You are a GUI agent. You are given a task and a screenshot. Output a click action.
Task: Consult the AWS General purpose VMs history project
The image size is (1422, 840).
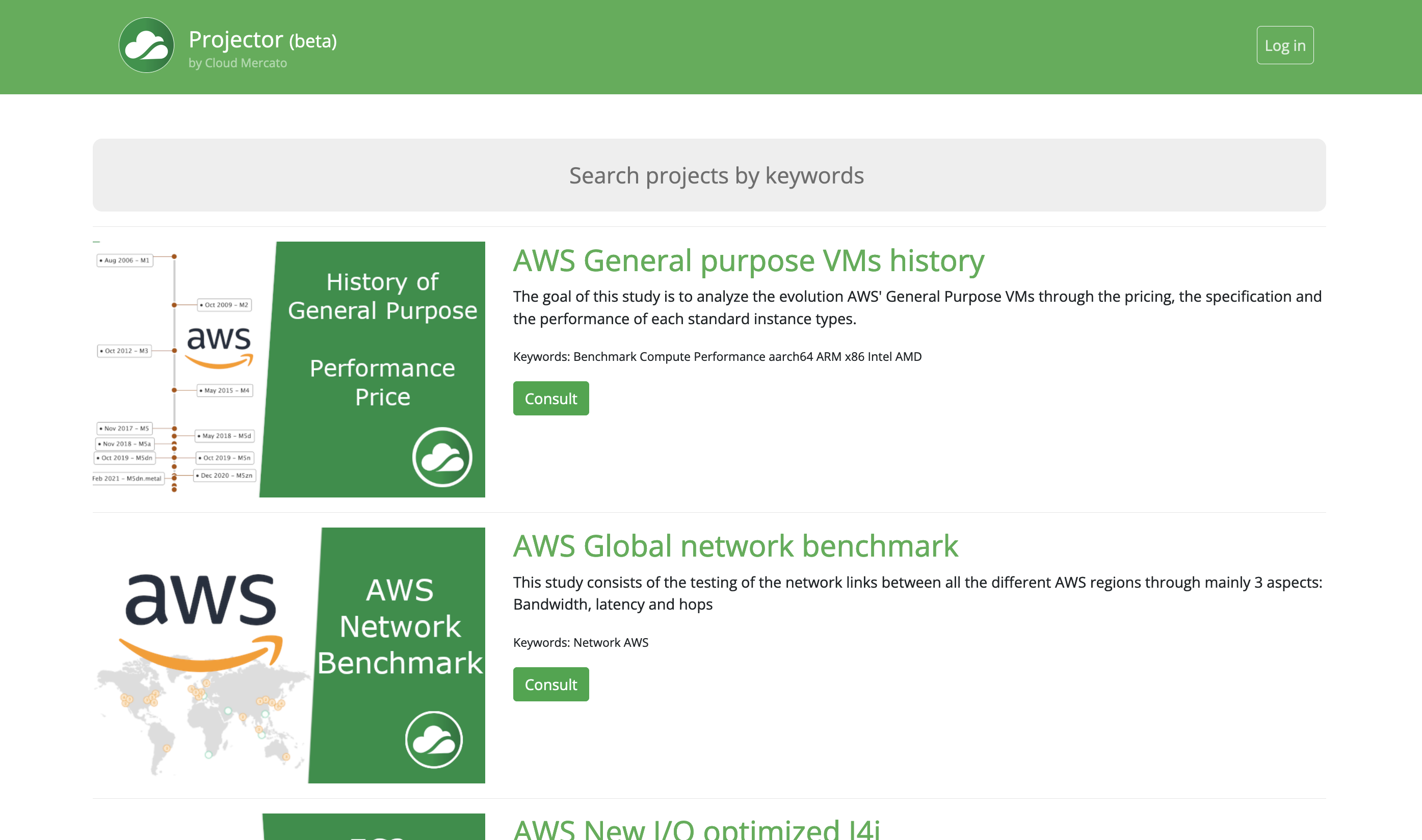coord(550,399)
